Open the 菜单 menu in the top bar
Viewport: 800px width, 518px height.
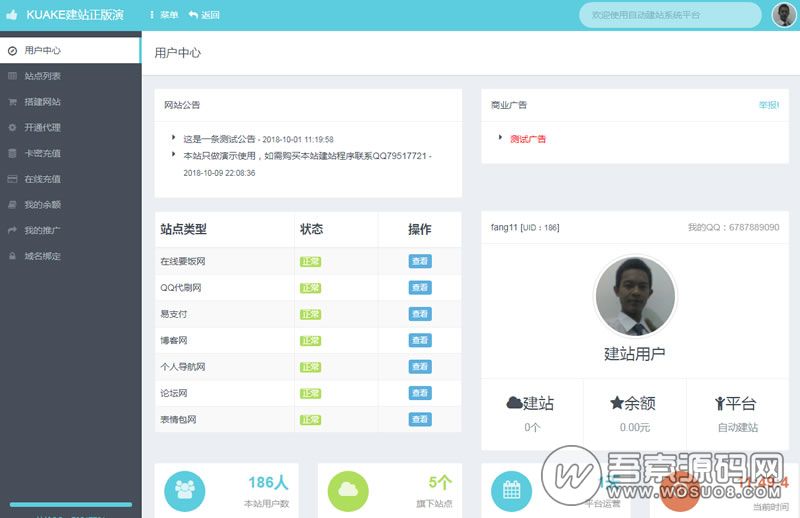click(164, 15)
